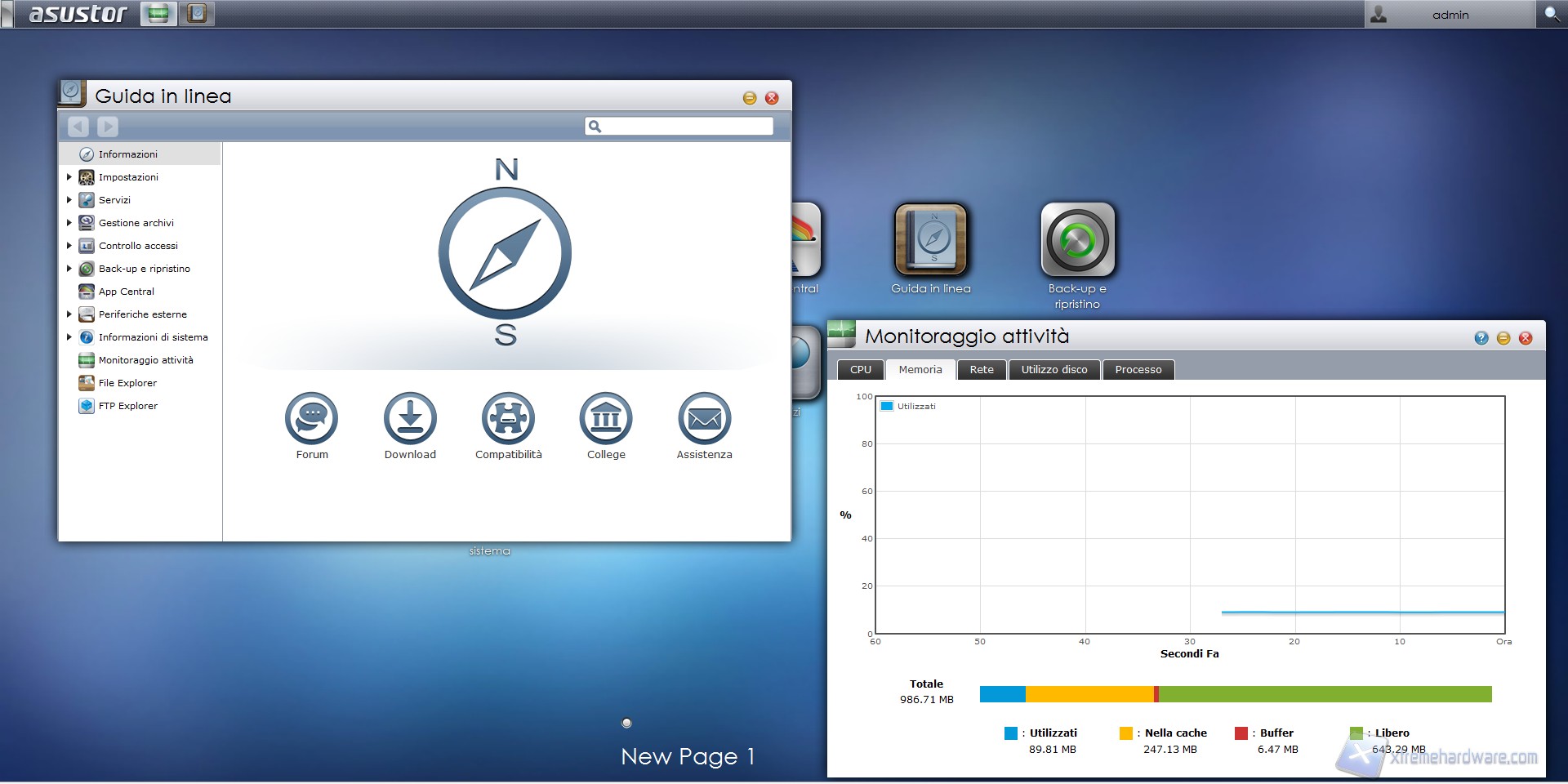The width and height of the screenshot is (1568, 784).
Task: Click the help search input field
Action: coord(687,126)
